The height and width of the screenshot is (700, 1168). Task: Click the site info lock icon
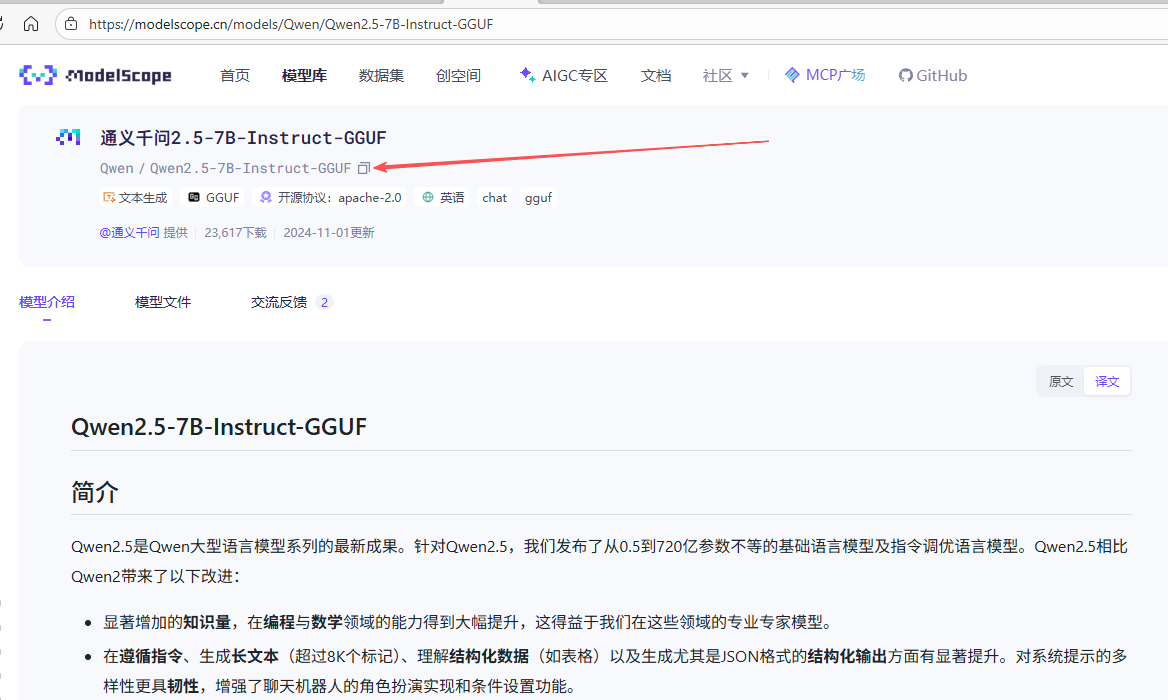(x=71, y=24)
